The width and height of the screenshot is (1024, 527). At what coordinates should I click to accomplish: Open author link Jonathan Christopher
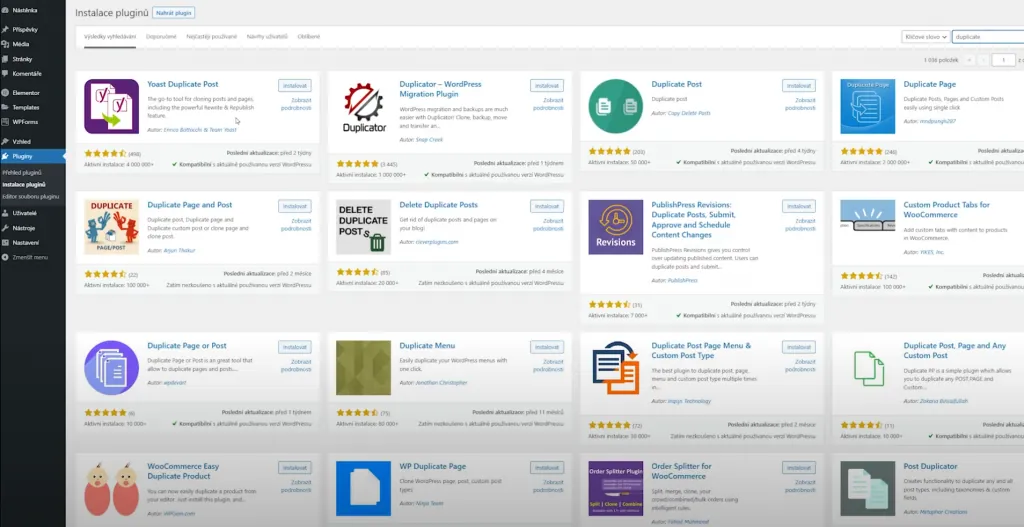(441, 383)
